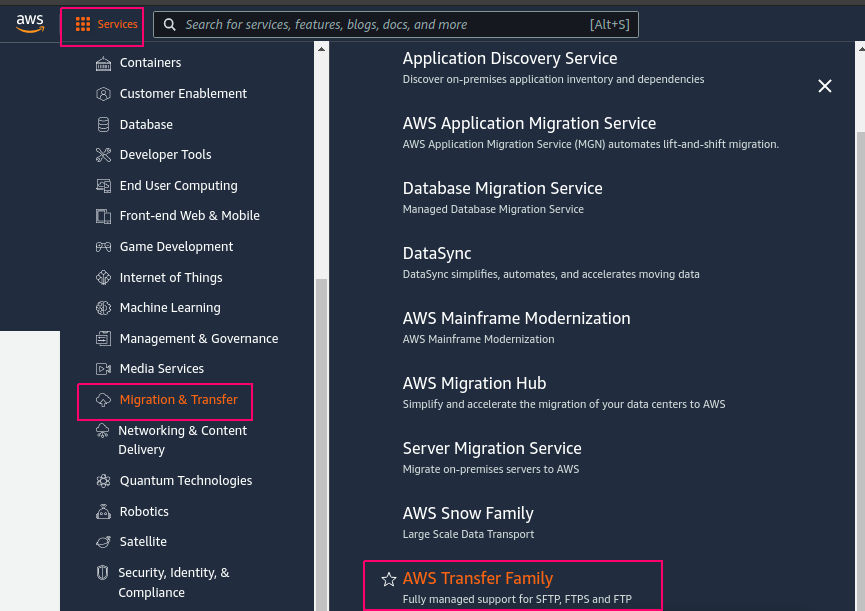Image resolution: width=865 pixels, height=611 pixels.
Task: Open AWS Transfer Family service link
Action: 478,578
